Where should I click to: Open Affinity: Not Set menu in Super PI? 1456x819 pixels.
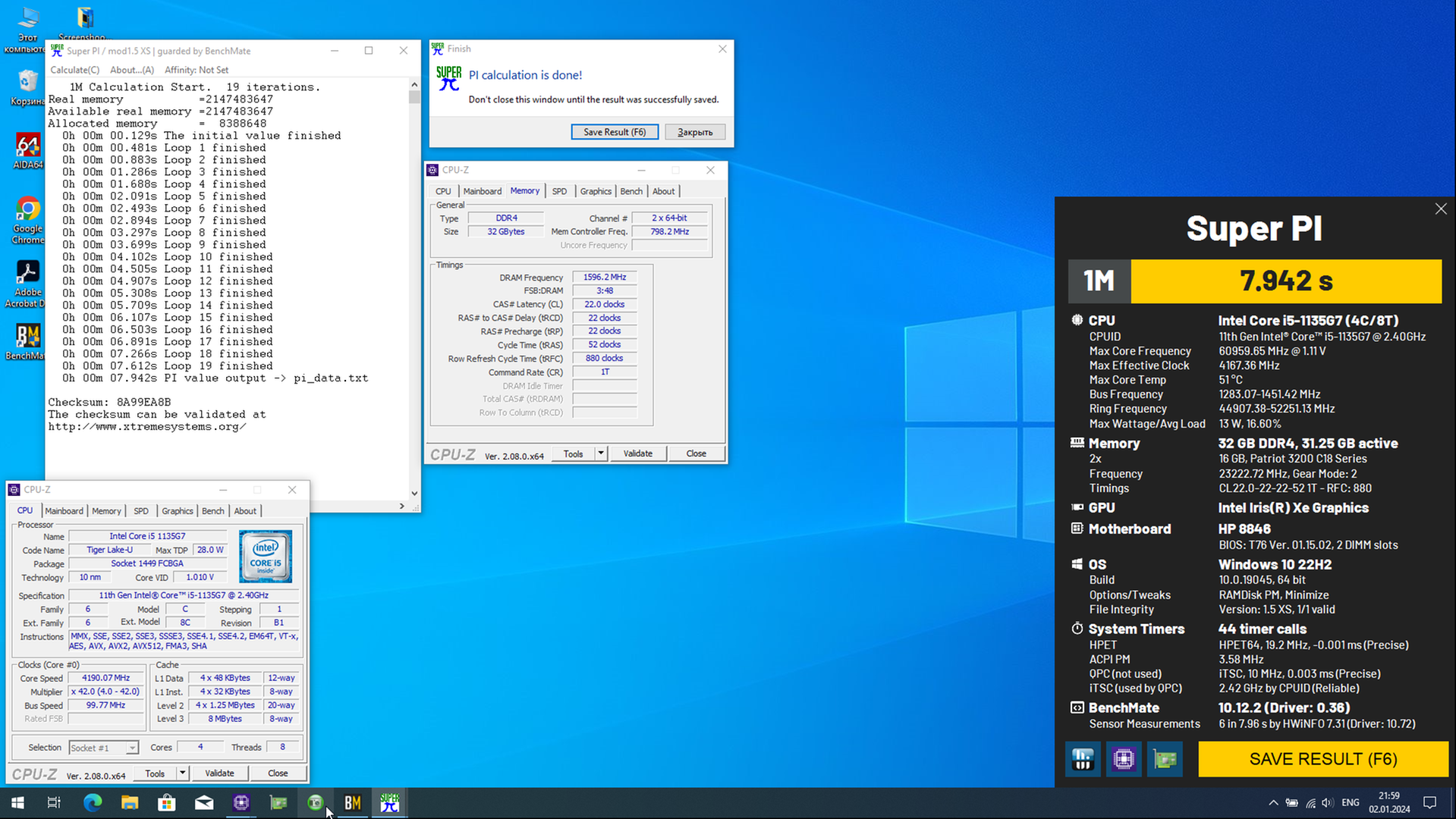click(197, 70)
